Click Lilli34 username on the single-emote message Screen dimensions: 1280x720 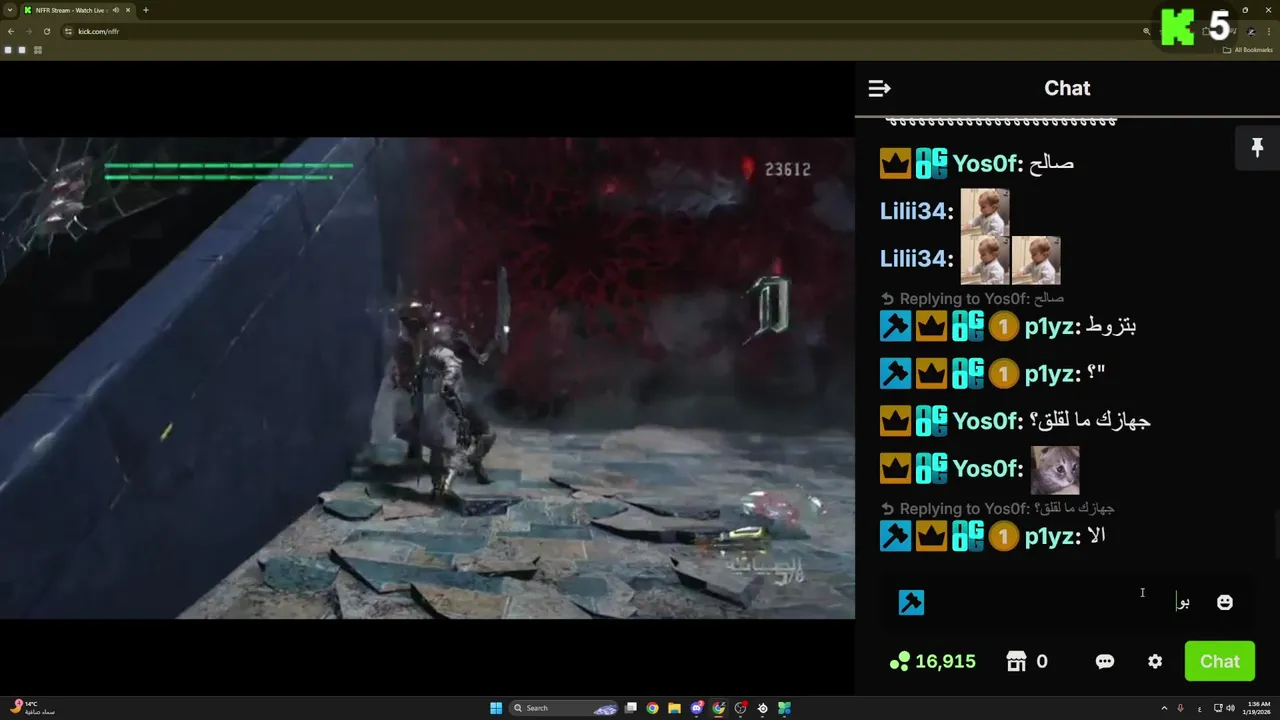click(x=914, y=211)
